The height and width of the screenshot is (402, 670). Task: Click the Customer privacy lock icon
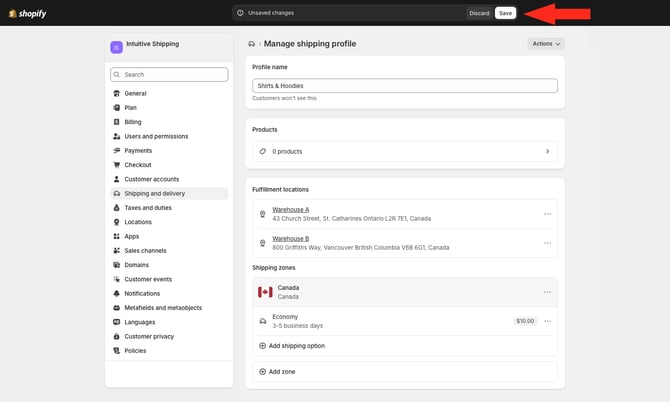coord(116,337)
